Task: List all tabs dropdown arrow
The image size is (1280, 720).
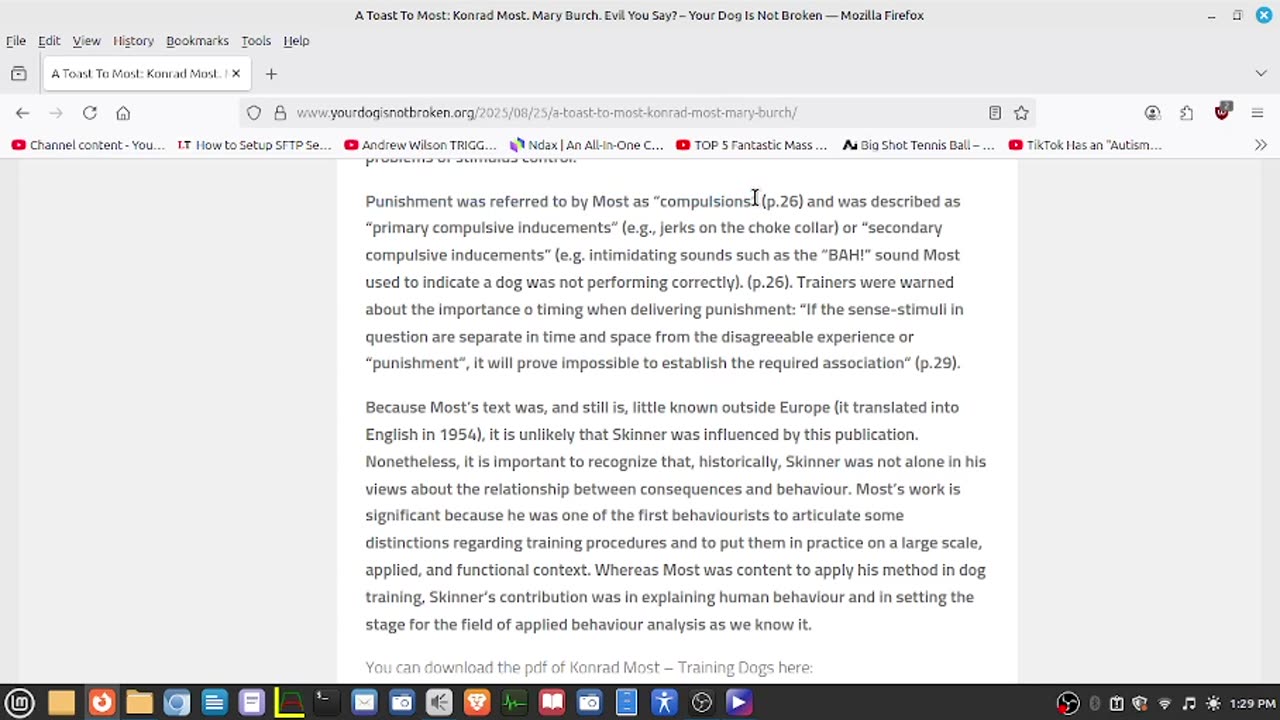Action: tap(1260, 73)
